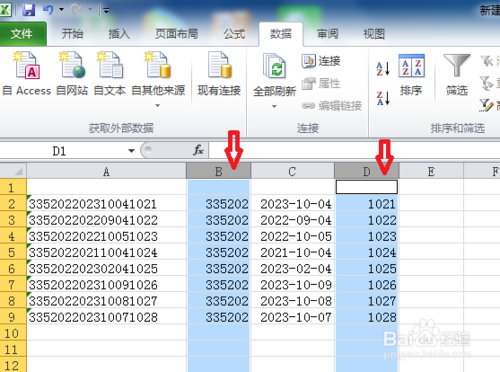Expand the 全部刷新 dropdown arrow
Screen dimensions: 500x372
pyautogui.click(x=274, y=107)
